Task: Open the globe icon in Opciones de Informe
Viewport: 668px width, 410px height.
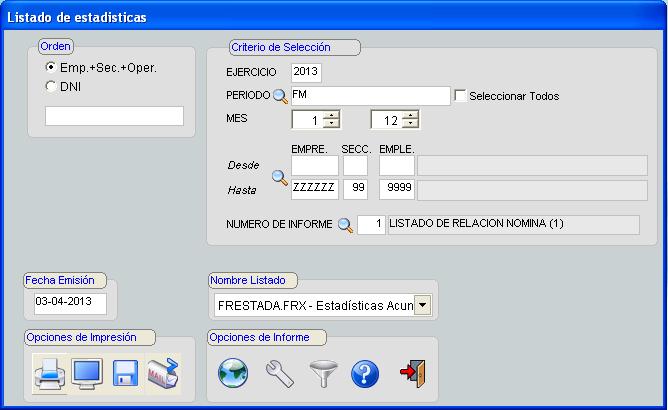Action: tap(233, 373)
